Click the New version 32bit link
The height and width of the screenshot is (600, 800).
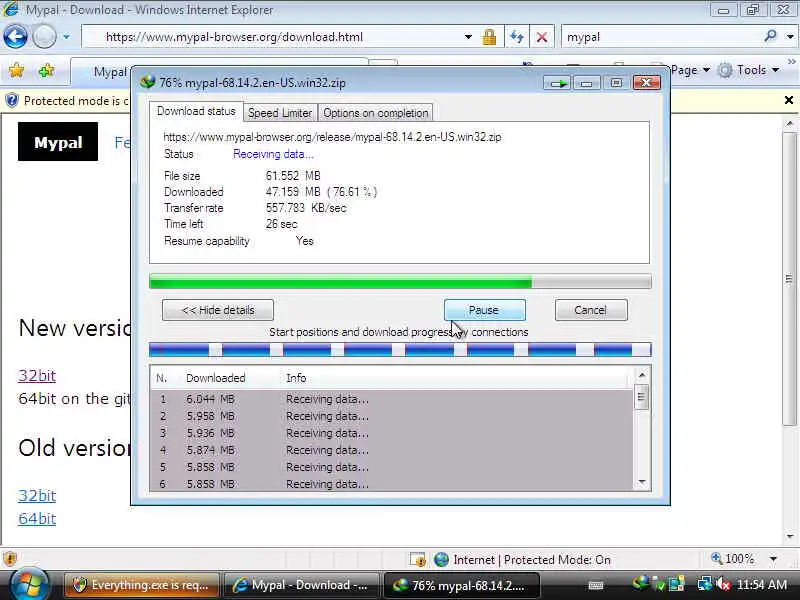click(37, 376)
